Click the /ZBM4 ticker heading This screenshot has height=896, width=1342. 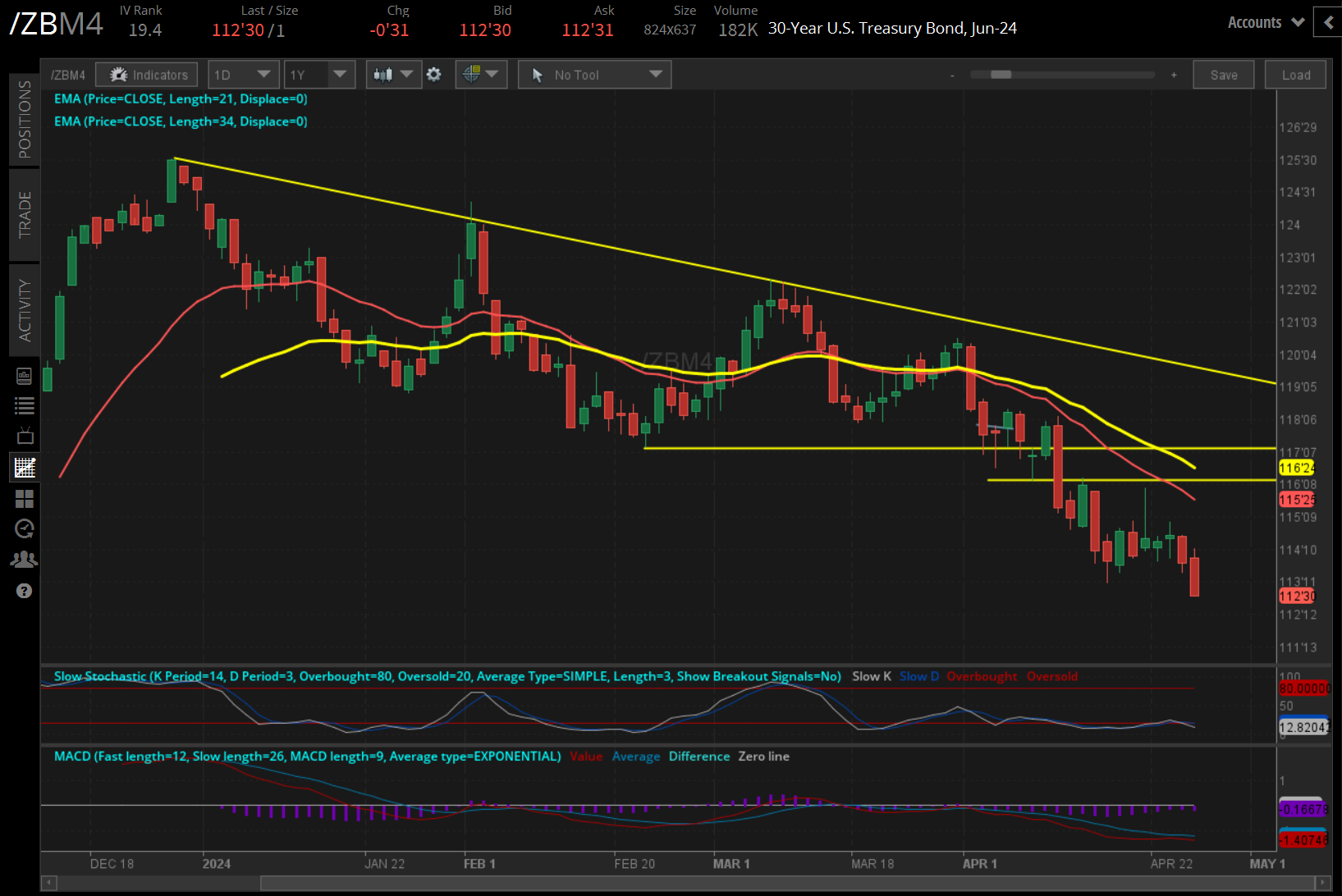57,24
